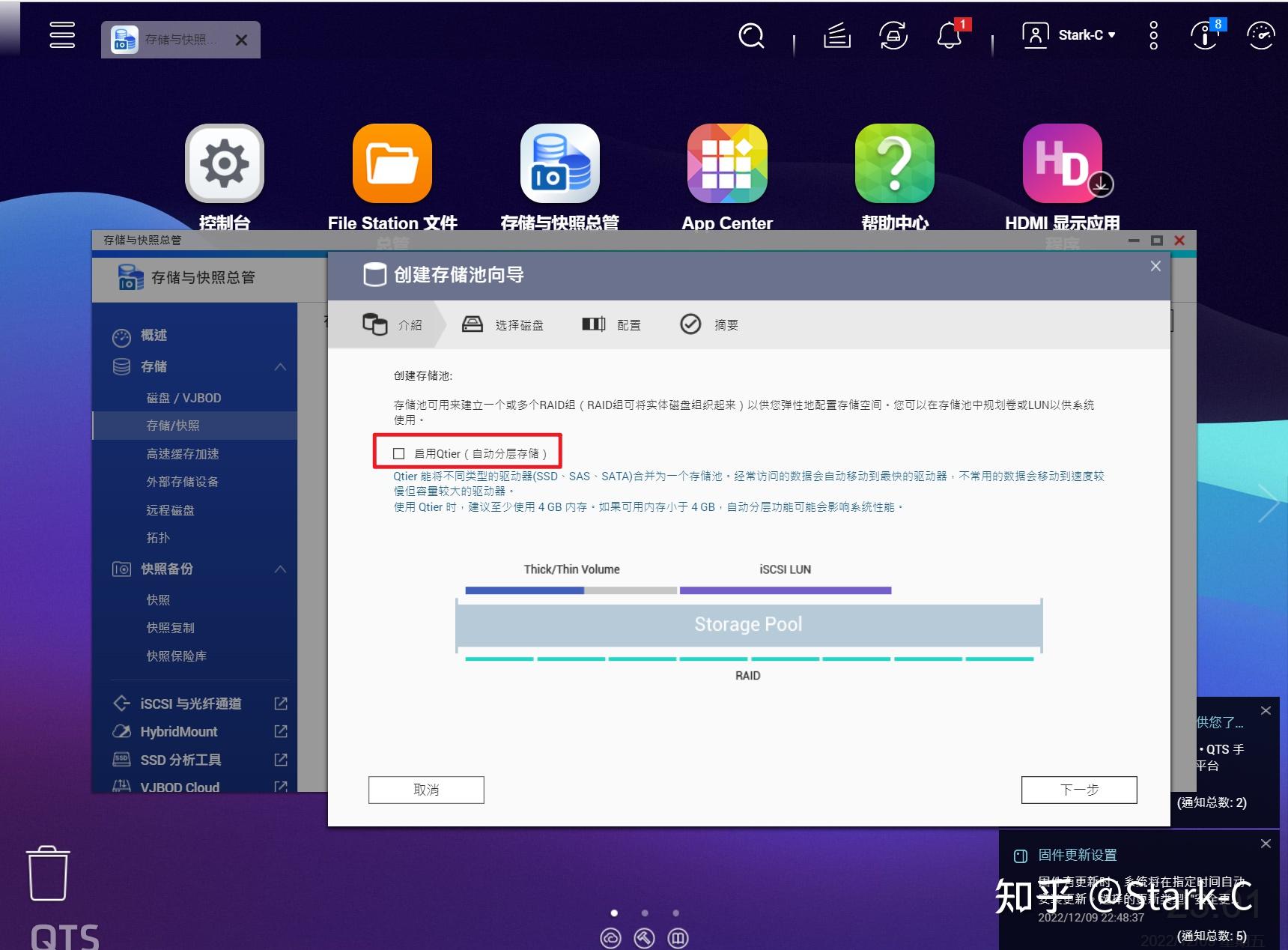The height and width of the screenshot is (950, 1288).
Task: Open the 帮助中心 help icon
Action: point(894,163)
